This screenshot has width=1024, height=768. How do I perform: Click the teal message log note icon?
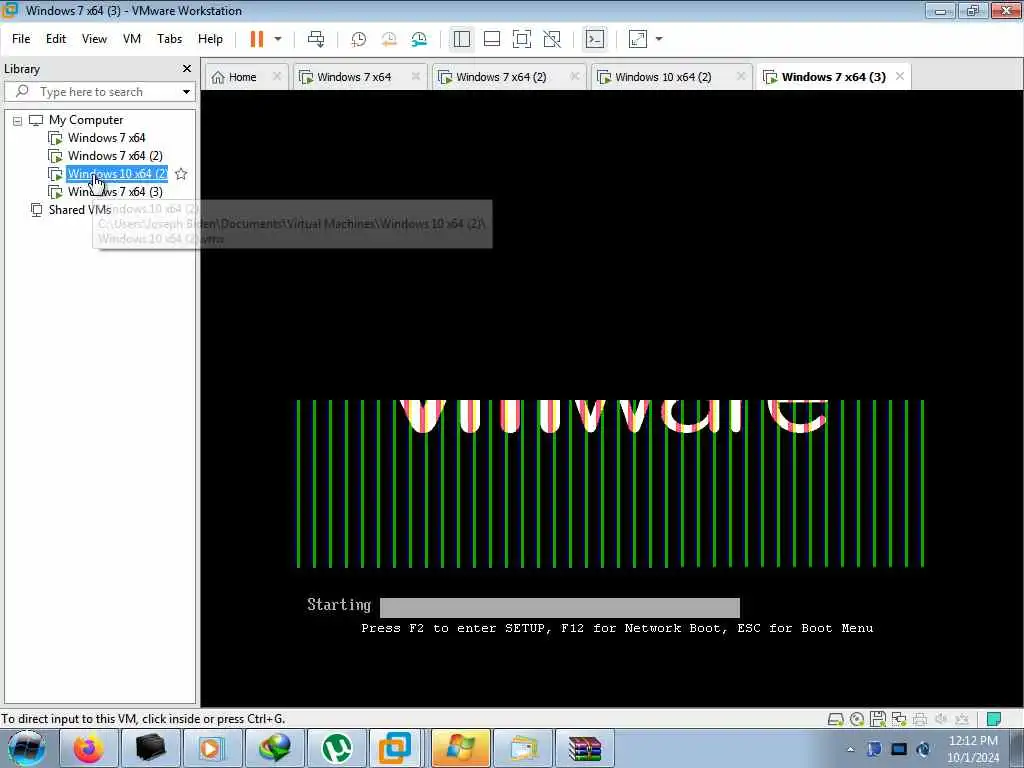coord(994,720)
